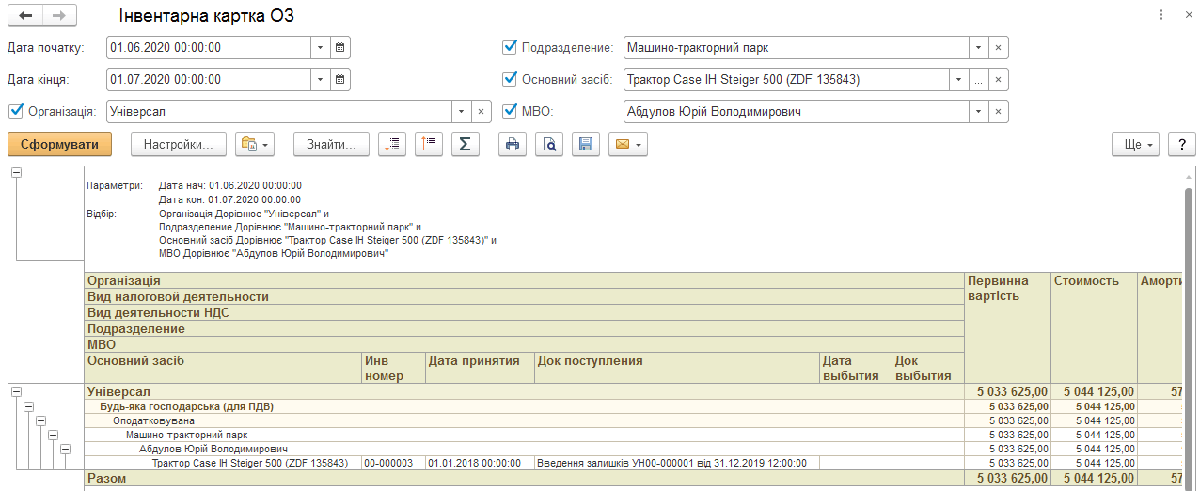Clear the Подразделение field with X

point(998,47)
